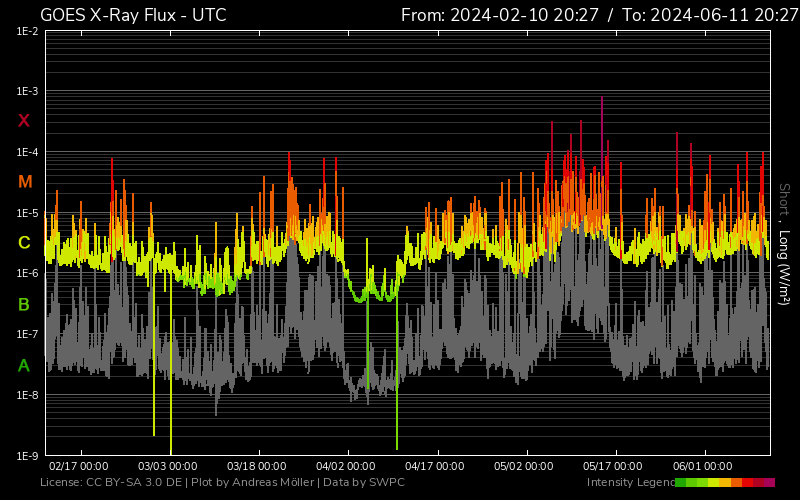Click the 05/02 00:00 date tick label
Screen dimensions: 800x500
click(523, 466)
